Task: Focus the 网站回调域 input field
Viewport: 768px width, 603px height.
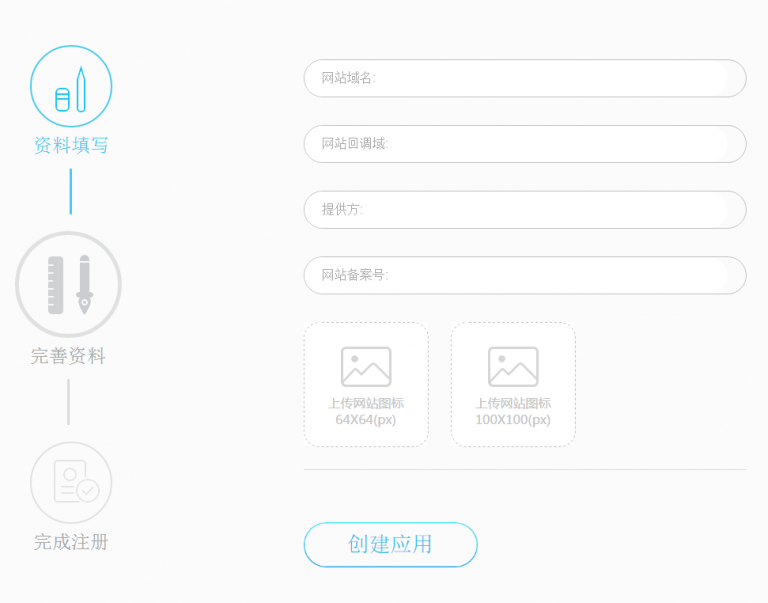Action: click(525, 144)
